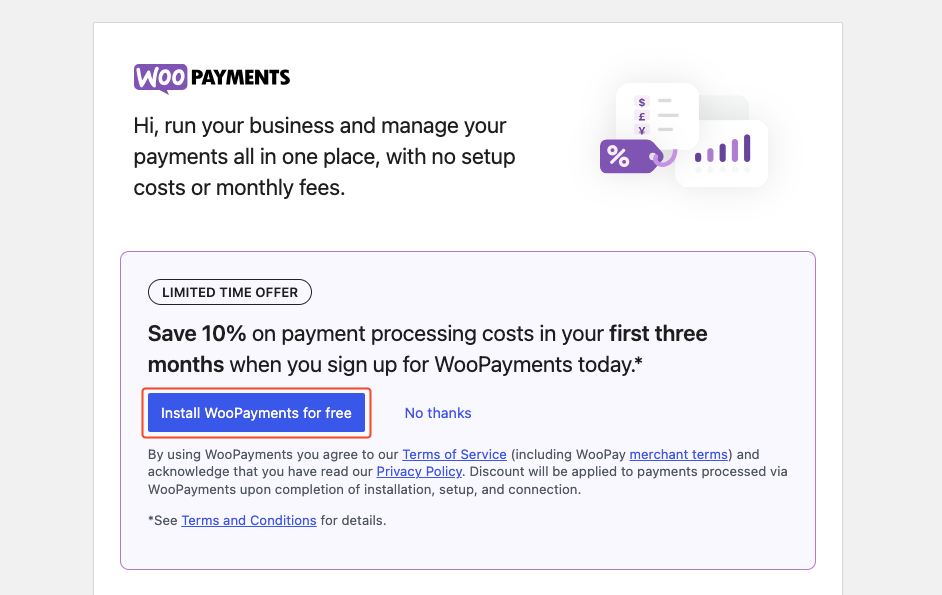942x595 pixels.
Task: Click the currency symbols list card
Action: click(x=657, y=115)
